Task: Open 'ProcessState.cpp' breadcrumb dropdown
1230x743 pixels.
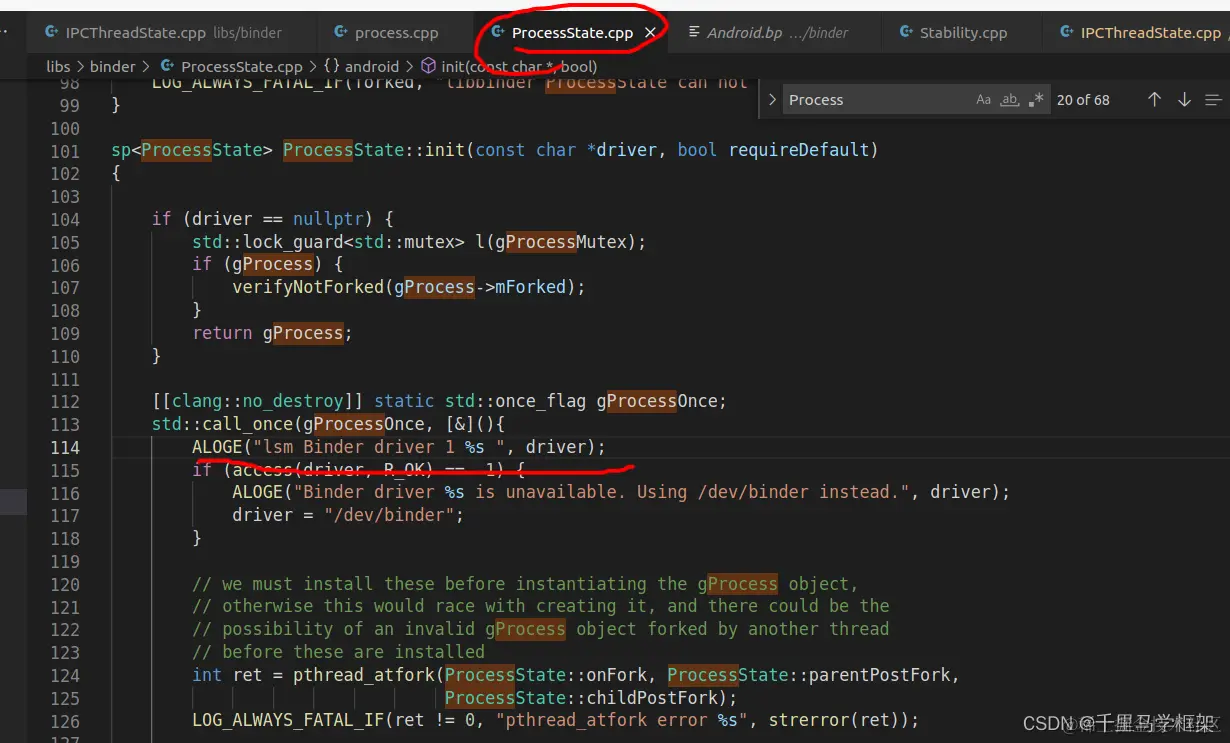Action: (x=241, y=66)
